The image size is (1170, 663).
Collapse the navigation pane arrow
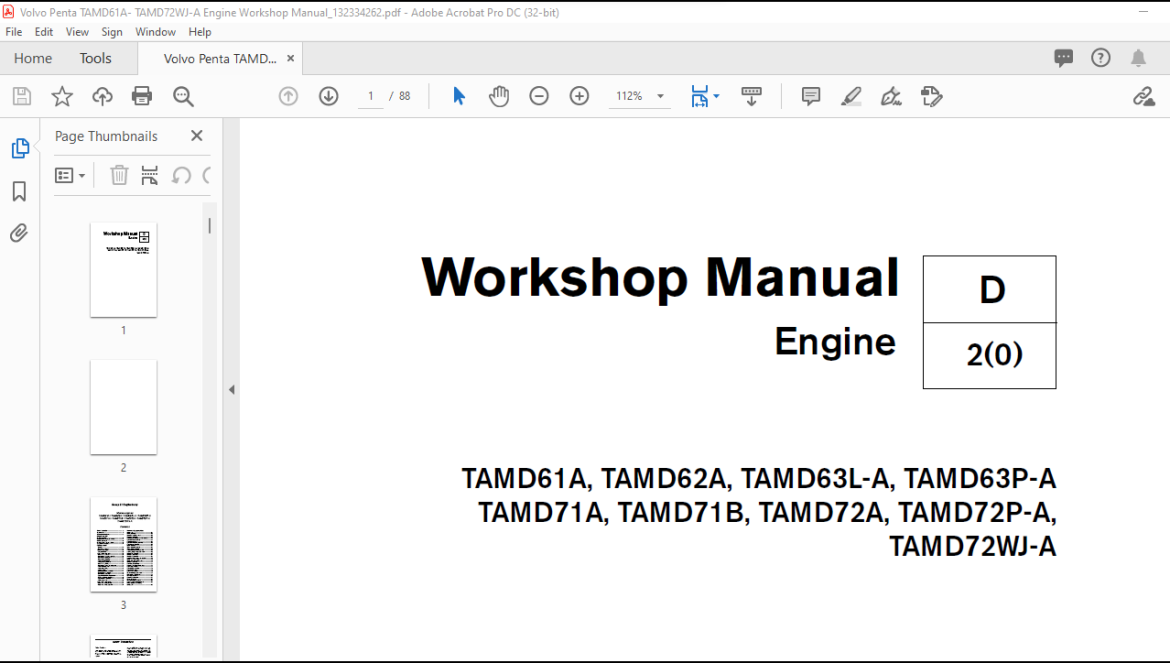pyautogui.click(x=231, y=389)
